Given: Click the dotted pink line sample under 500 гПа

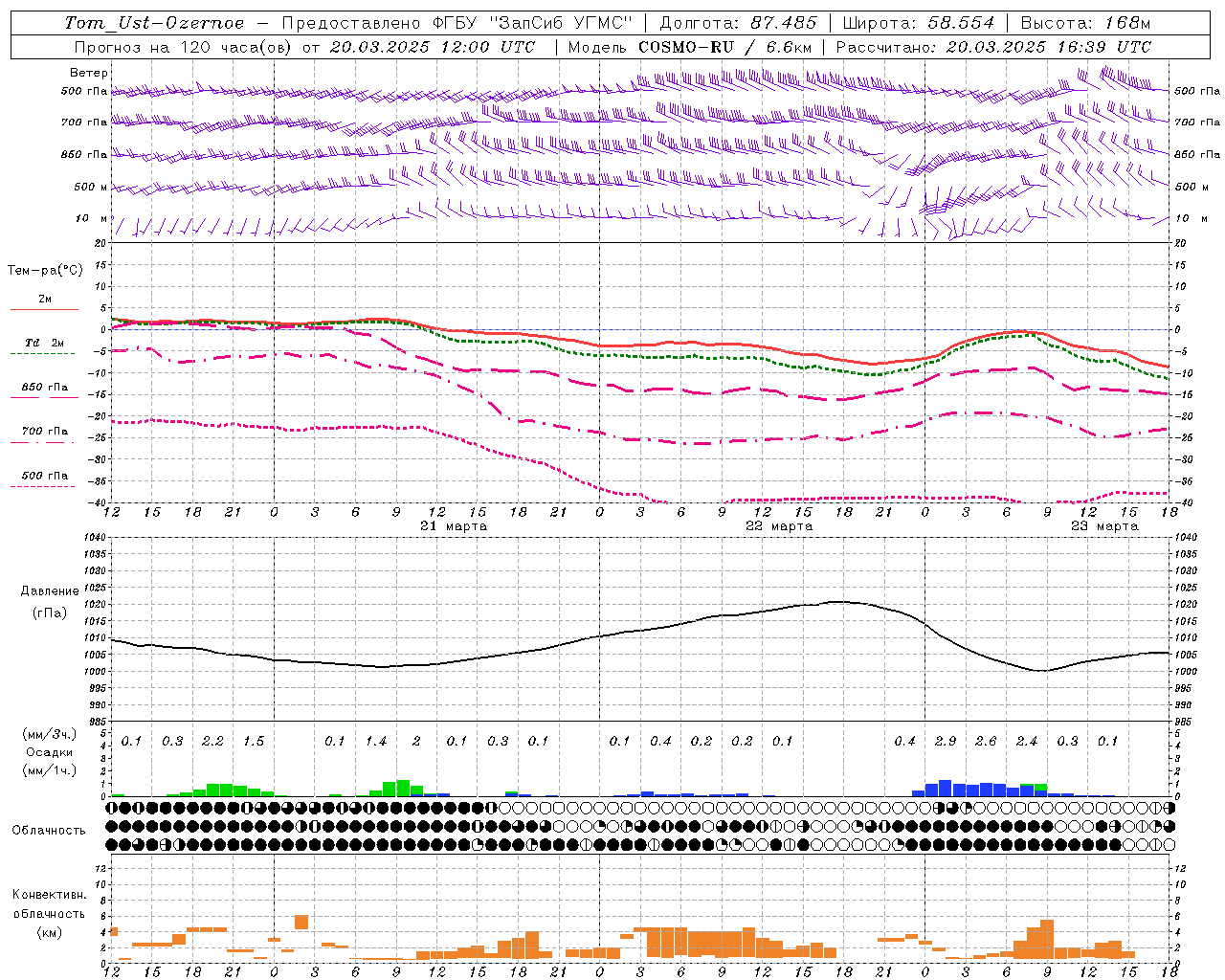Looking at the screenshot, I should [x=44, y=486].
